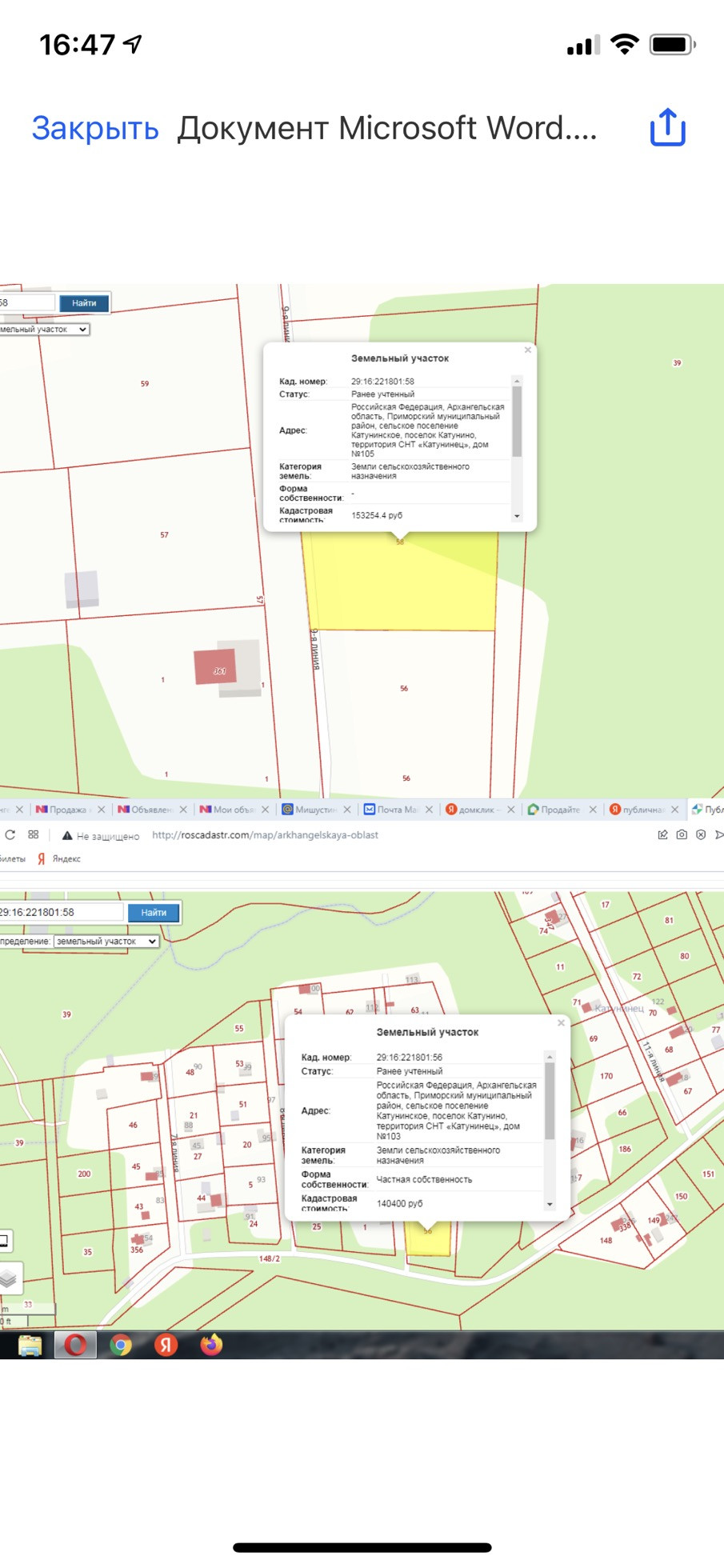Viewport: 724px width, 1568px height.
Task: Click the Найти button in the upper map
Action: pos(84,303)
